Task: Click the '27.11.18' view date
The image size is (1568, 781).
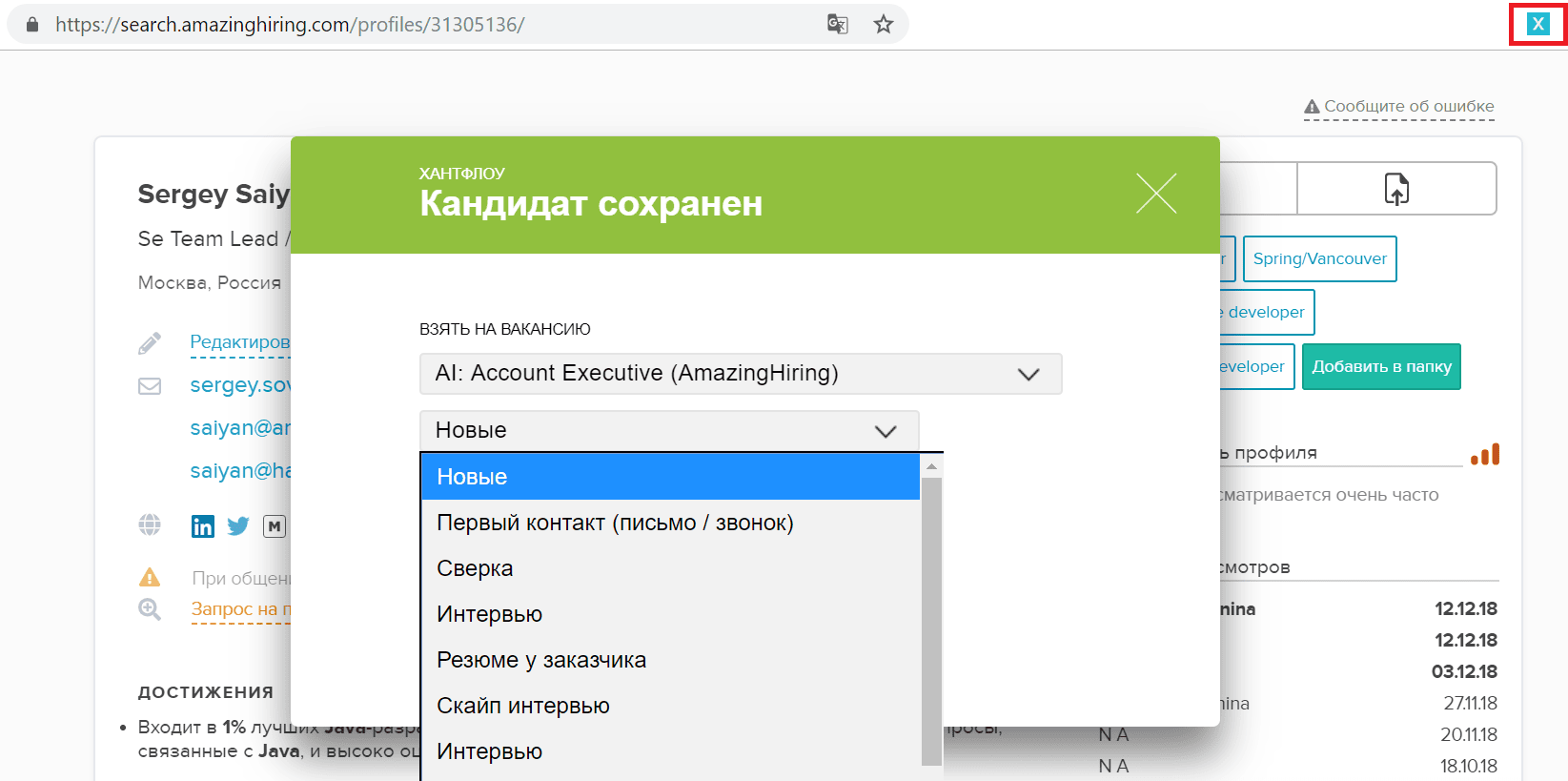Action: coord(1470,703)
